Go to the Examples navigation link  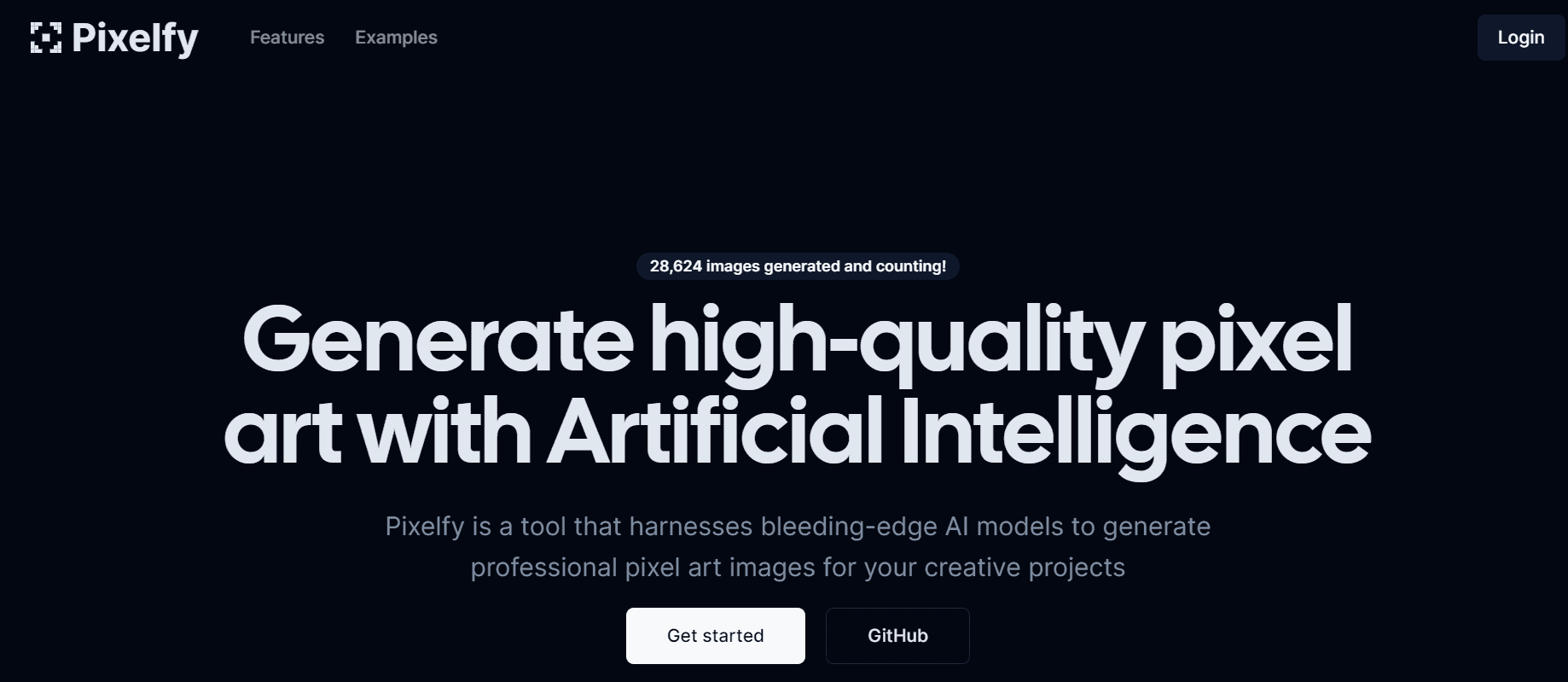click(x=396, y=38)
